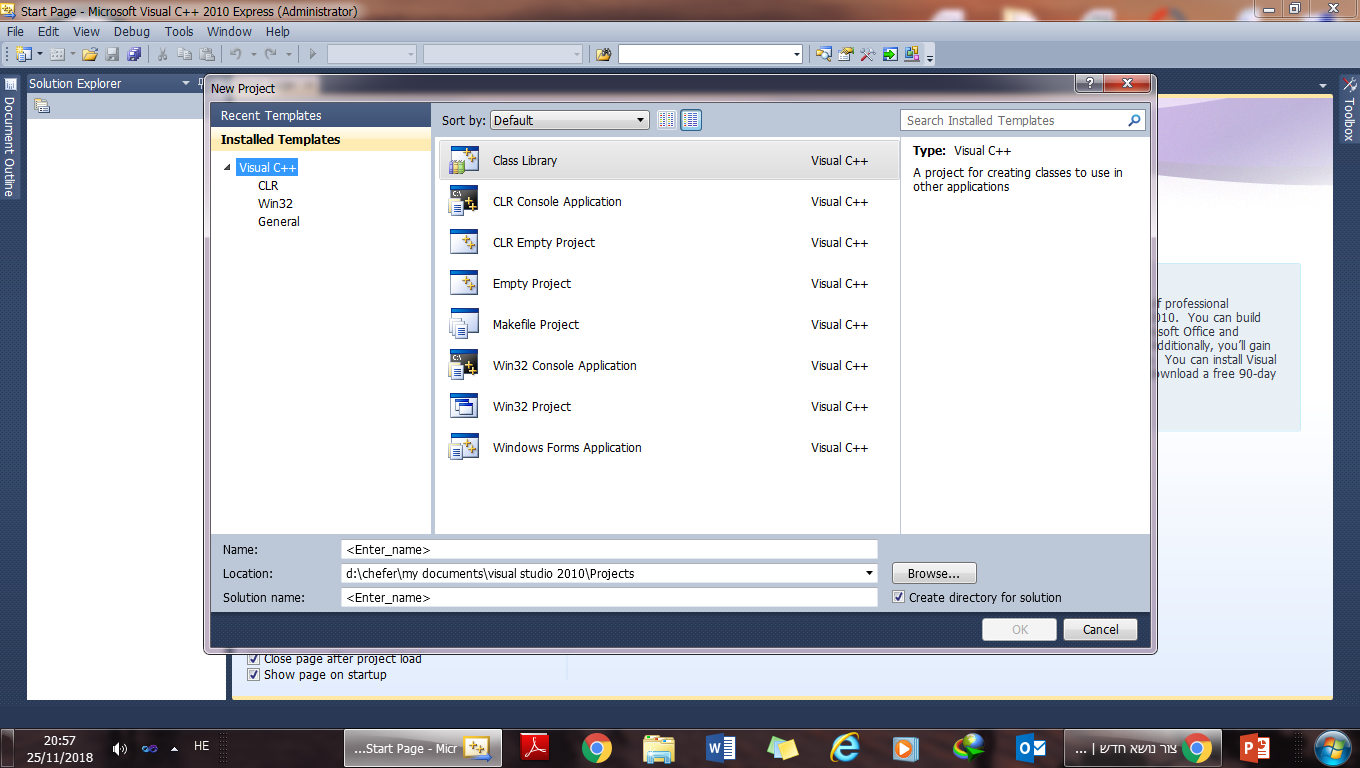Click the Solution Explorer properties icon
Image resolution: width=1360 pixels, height=768 pixels.
(41, 106)
